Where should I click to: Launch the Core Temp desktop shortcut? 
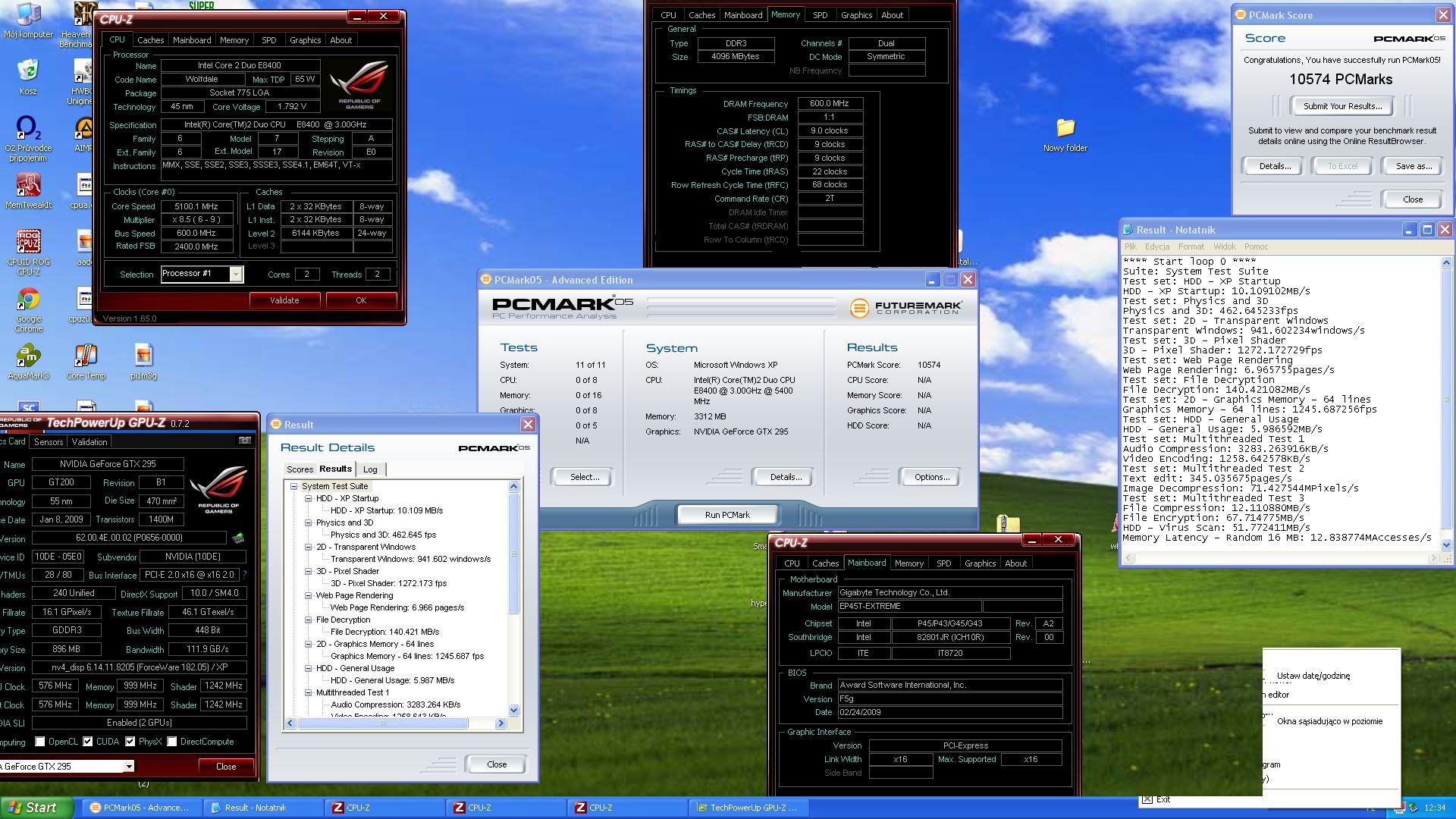(86, 362)
